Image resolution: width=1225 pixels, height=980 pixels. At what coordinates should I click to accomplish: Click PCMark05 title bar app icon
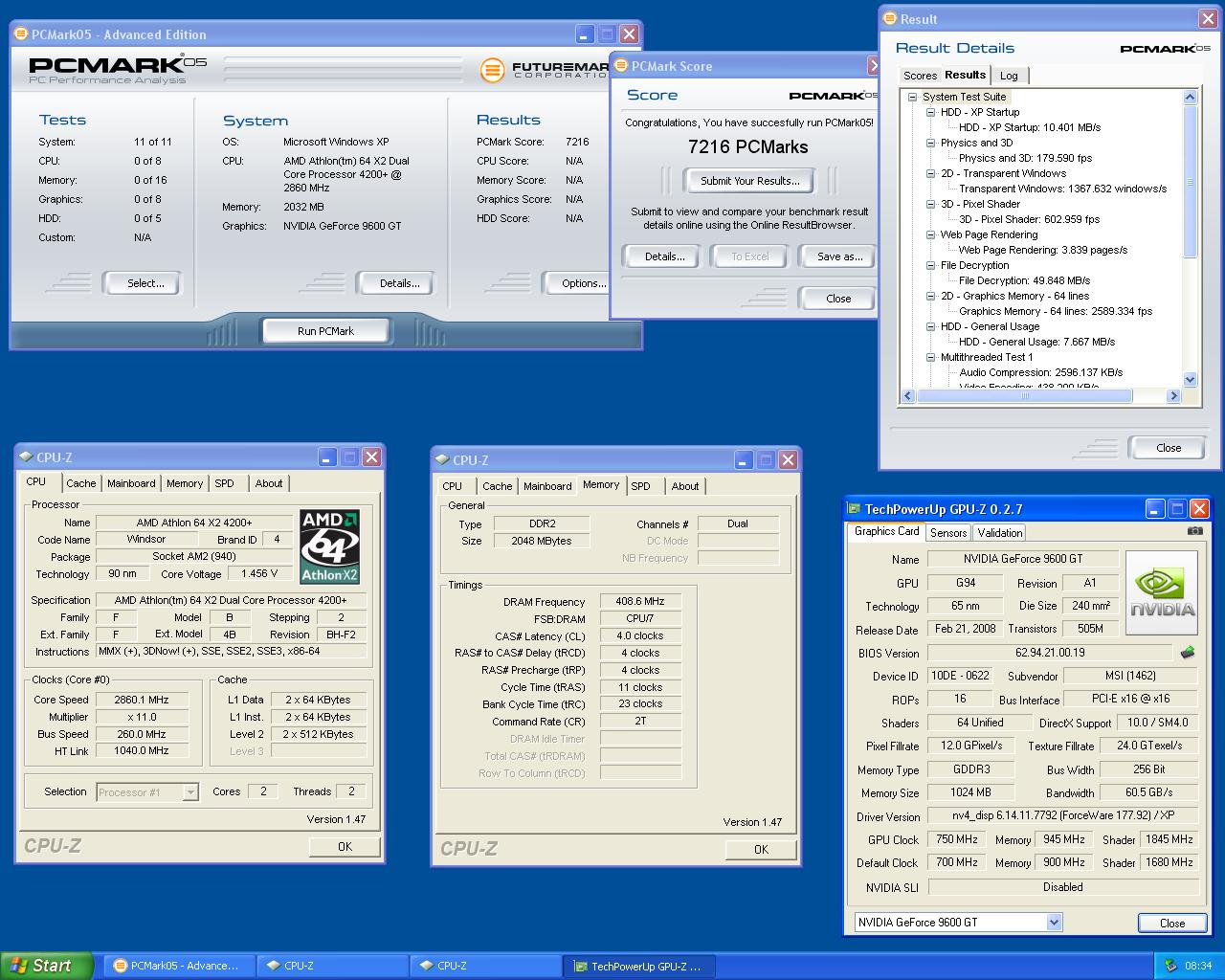(x=21, y=34)
